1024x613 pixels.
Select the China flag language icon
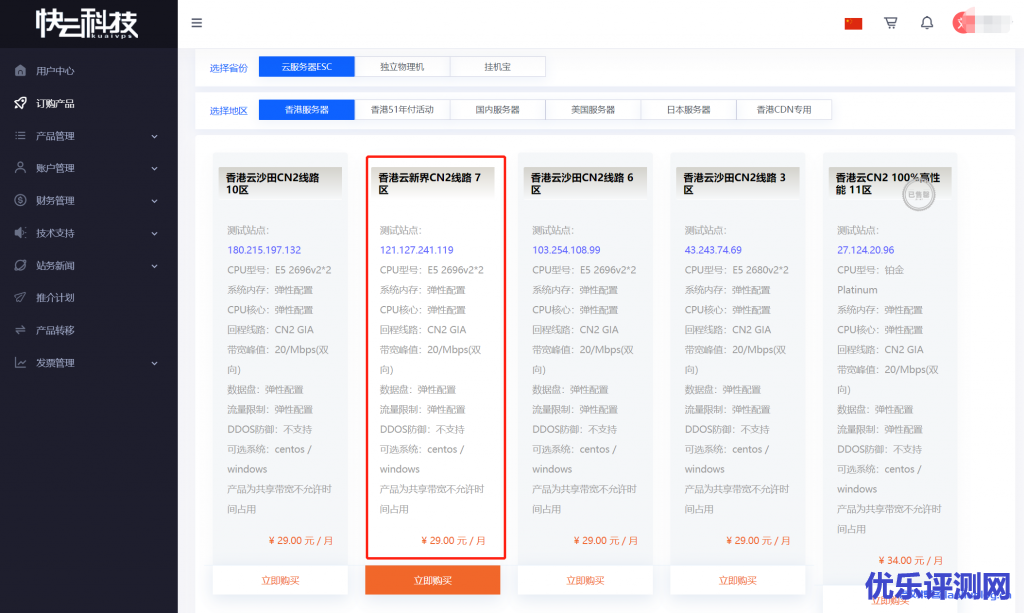[x=853, y=23]
